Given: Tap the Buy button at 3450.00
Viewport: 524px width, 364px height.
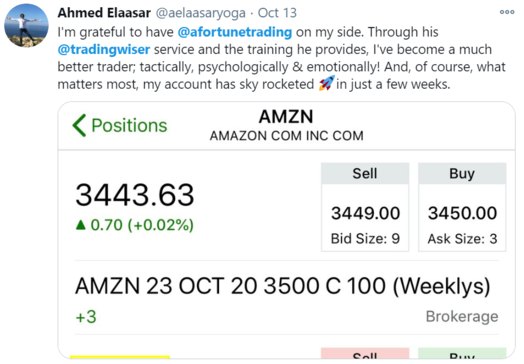Looking at the screenshot, I should point(462,207).
